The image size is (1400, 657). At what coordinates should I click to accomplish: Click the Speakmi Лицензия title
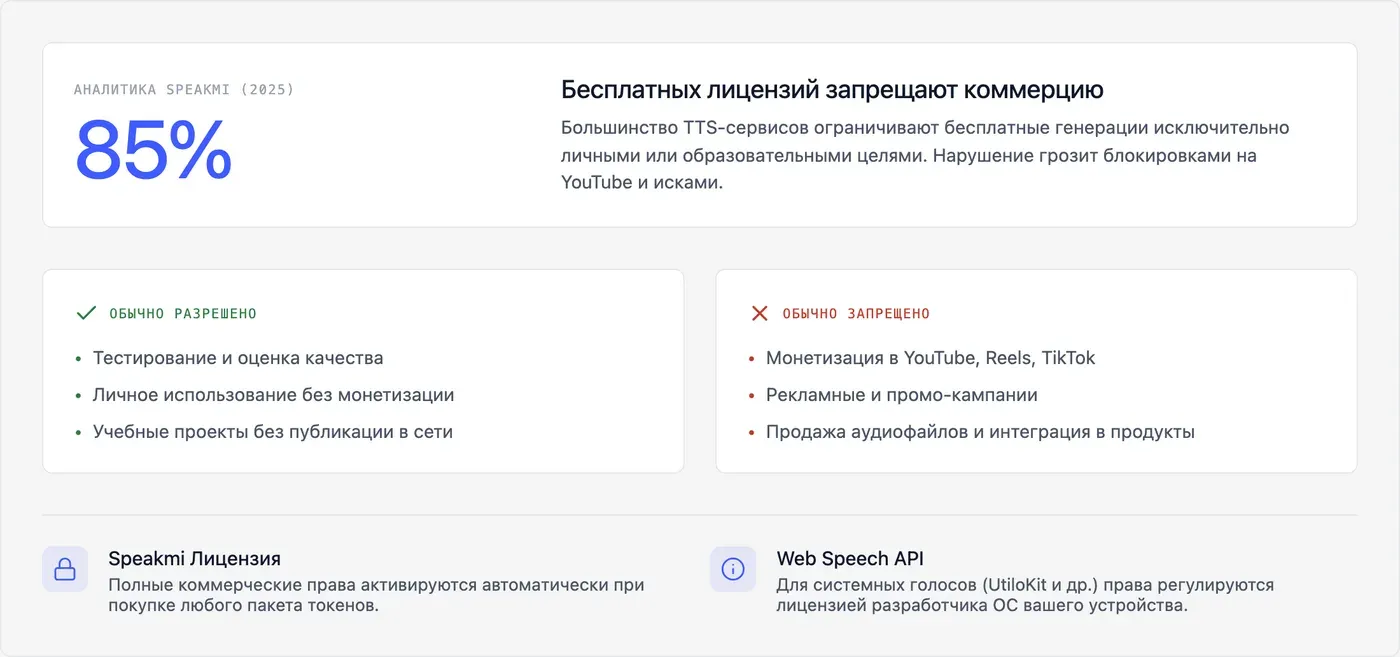click(x=194, y=559)
